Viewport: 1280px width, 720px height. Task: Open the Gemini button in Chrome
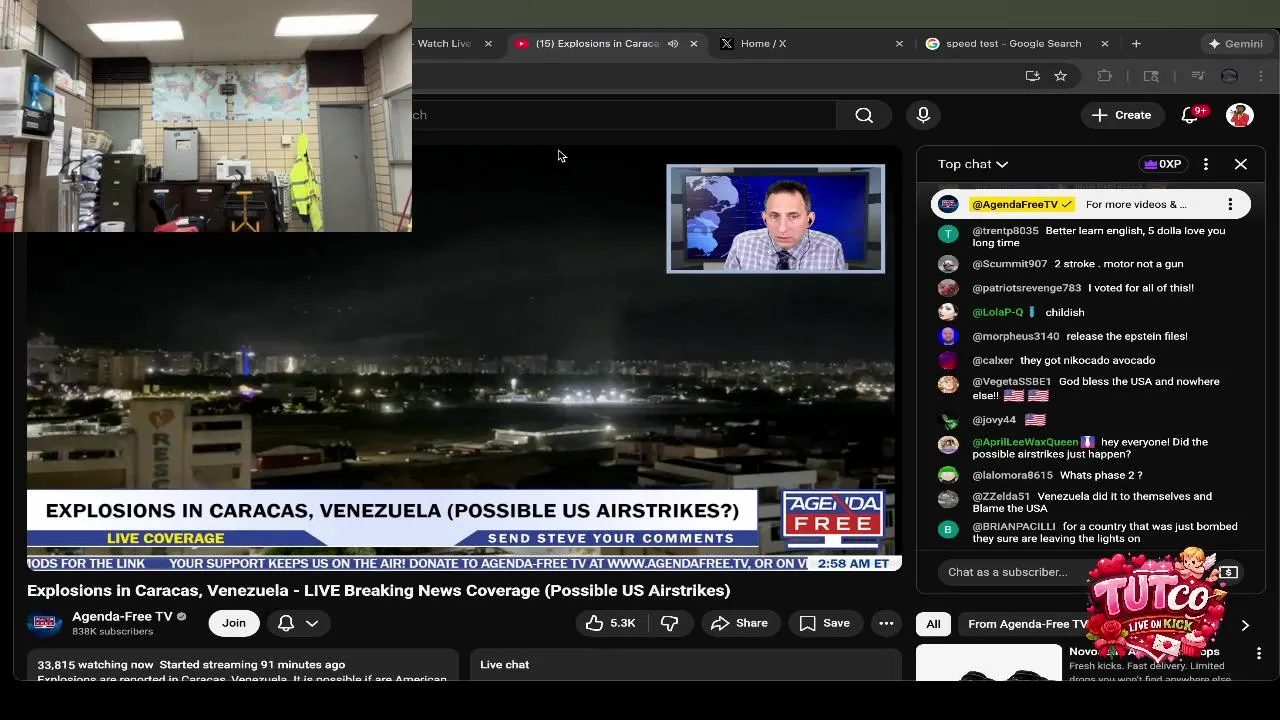point(1236,44)
